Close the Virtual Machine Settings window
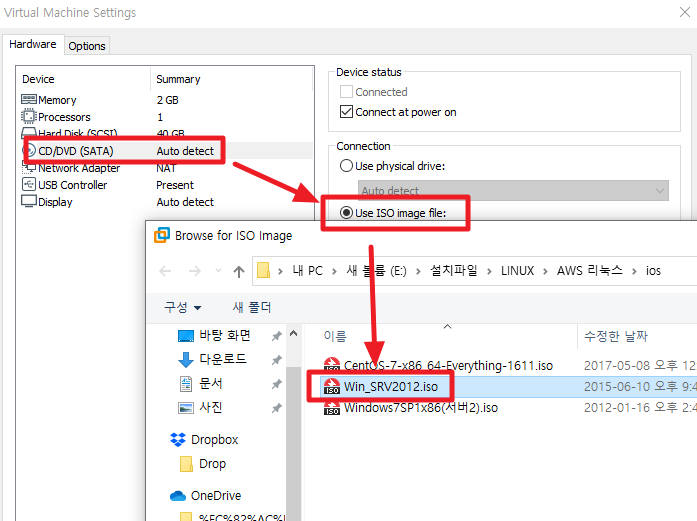This screenshot has height=521, width=697. pyautogui.click(x=685, y=12)
